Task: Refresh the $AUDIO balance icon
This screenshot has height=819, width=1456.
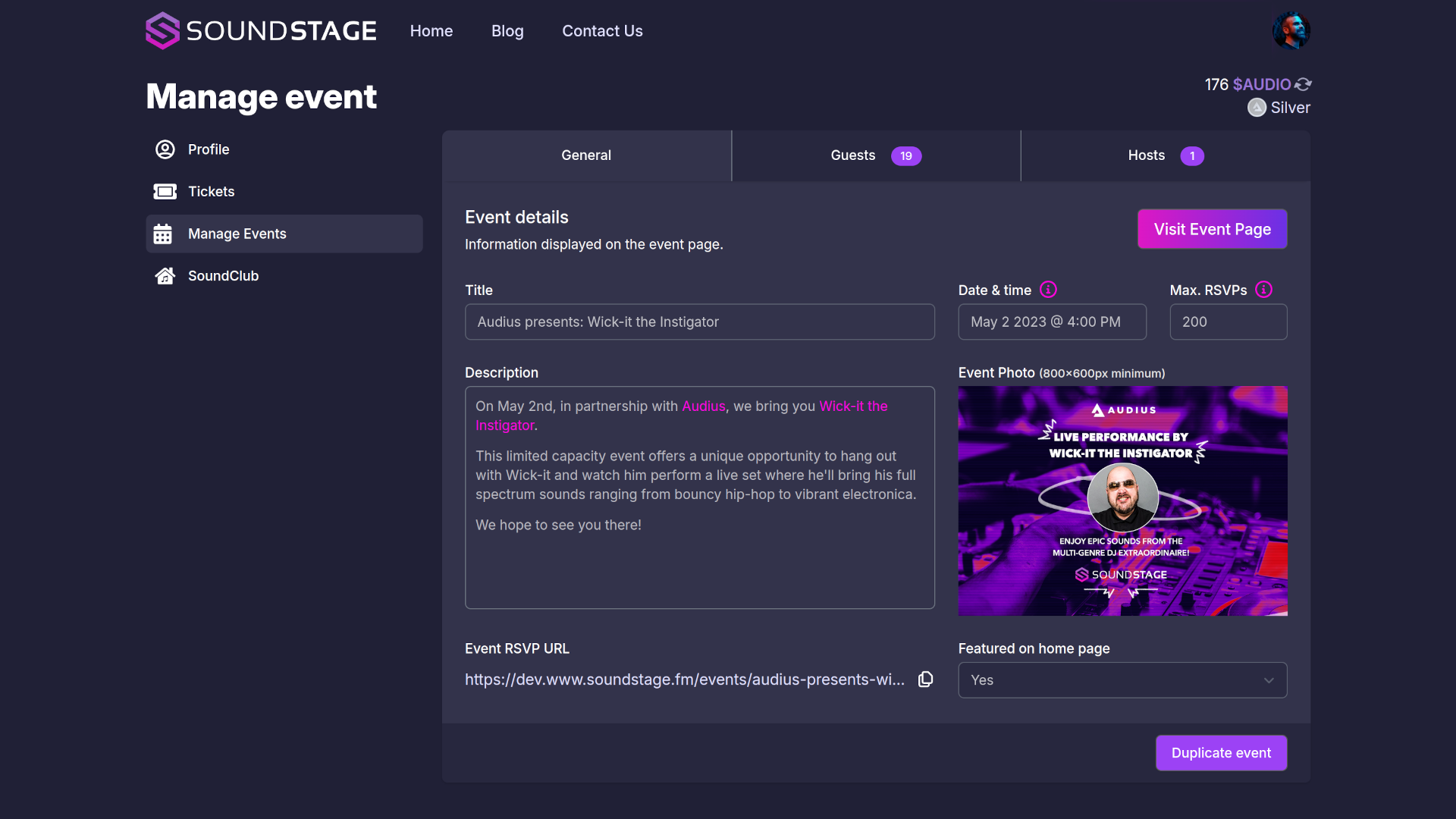Action: tap(1303, 84)
